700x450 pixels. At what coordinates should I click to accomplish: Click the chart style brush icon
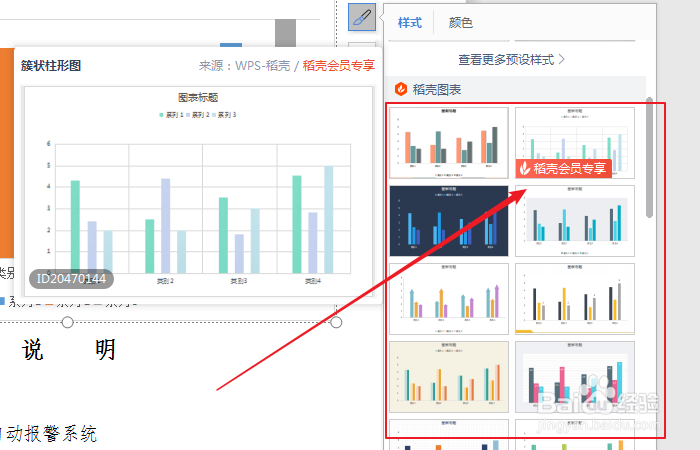tap(362, 17)
